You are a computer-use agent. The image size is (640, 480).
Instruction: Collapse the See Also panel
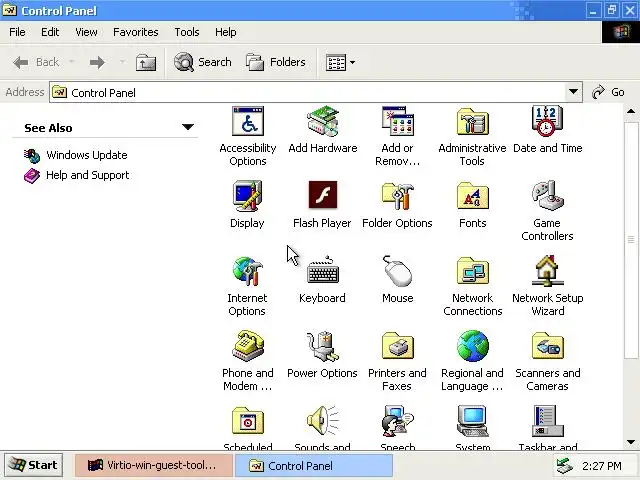tap(188, 127)
